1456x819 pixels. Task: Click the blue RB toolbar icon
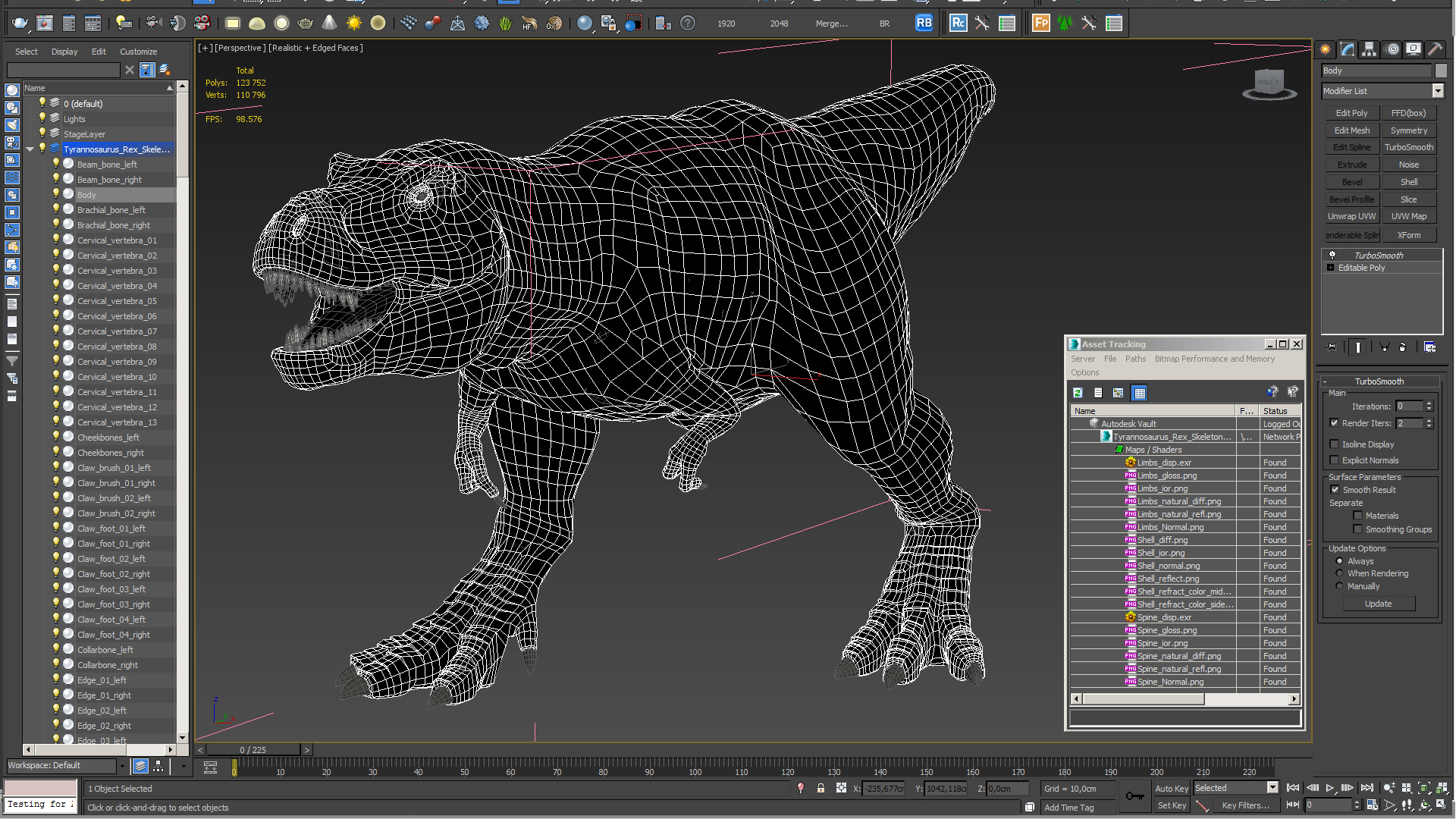point(924,24)
